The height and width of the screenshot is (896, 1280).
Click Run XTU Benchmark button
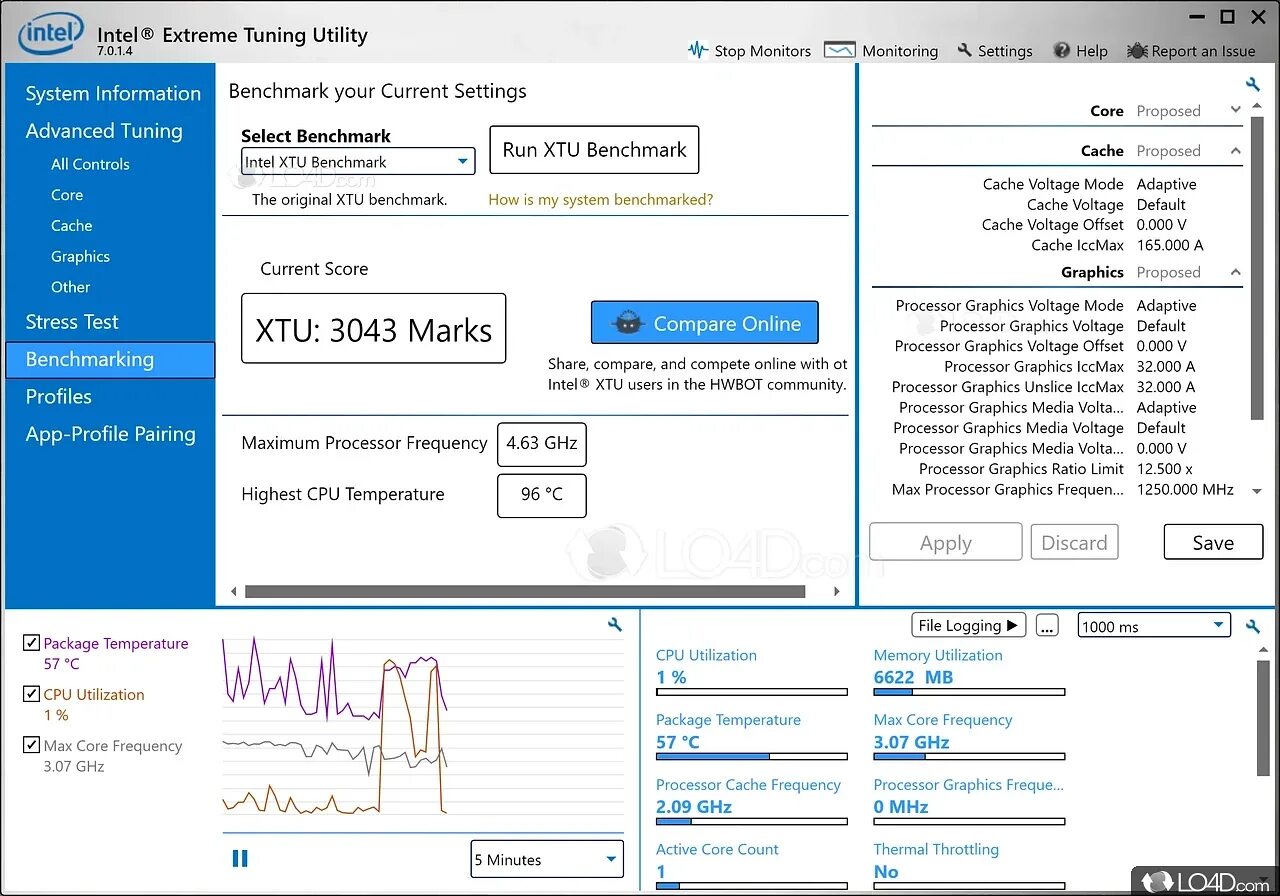(594, 150)
